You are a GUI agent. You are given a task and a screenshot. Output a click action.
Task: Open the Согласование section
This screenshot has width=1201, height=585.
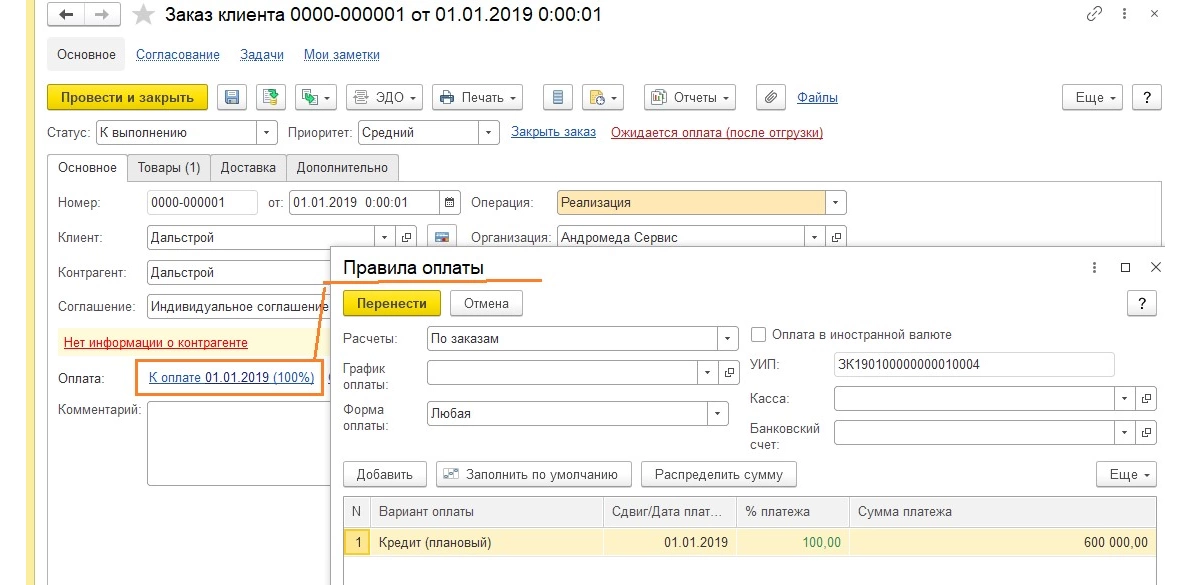pos(178,55)
